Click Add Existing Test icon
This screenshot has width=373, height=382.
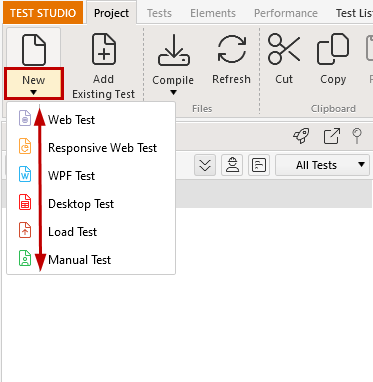pos(104,49)
